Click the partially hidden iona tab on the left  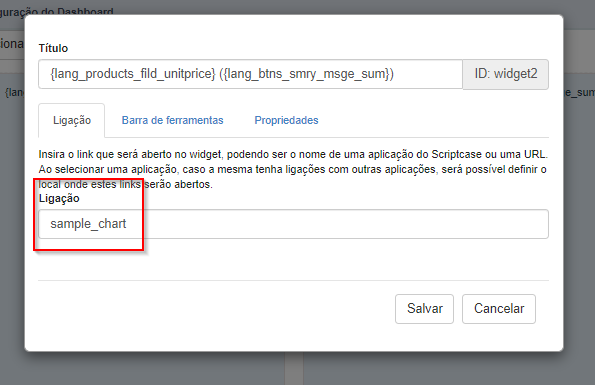pos(11,44)
